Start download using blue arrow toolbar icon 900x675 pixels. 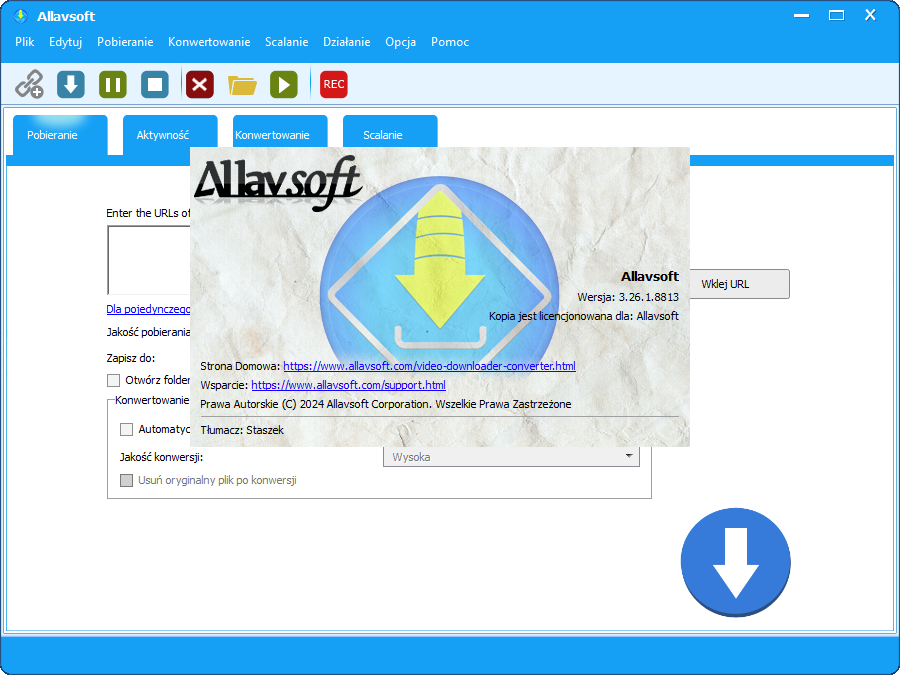[71, 84]
